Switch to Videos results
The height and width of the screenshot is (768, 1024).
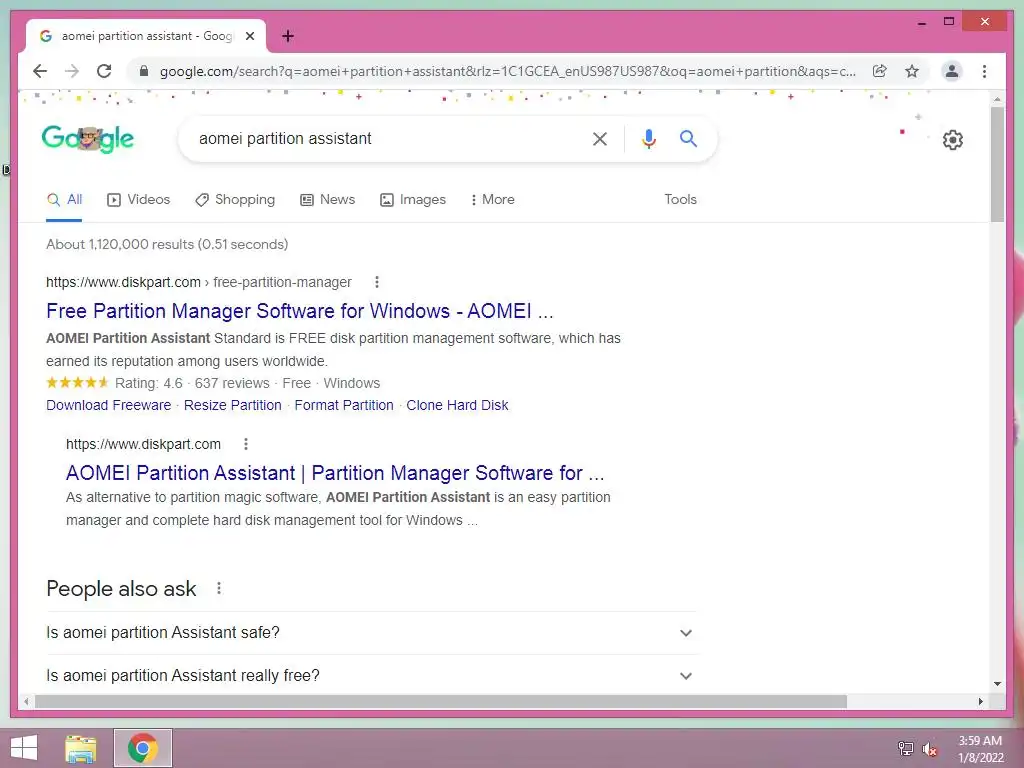(x=138, y=200)
